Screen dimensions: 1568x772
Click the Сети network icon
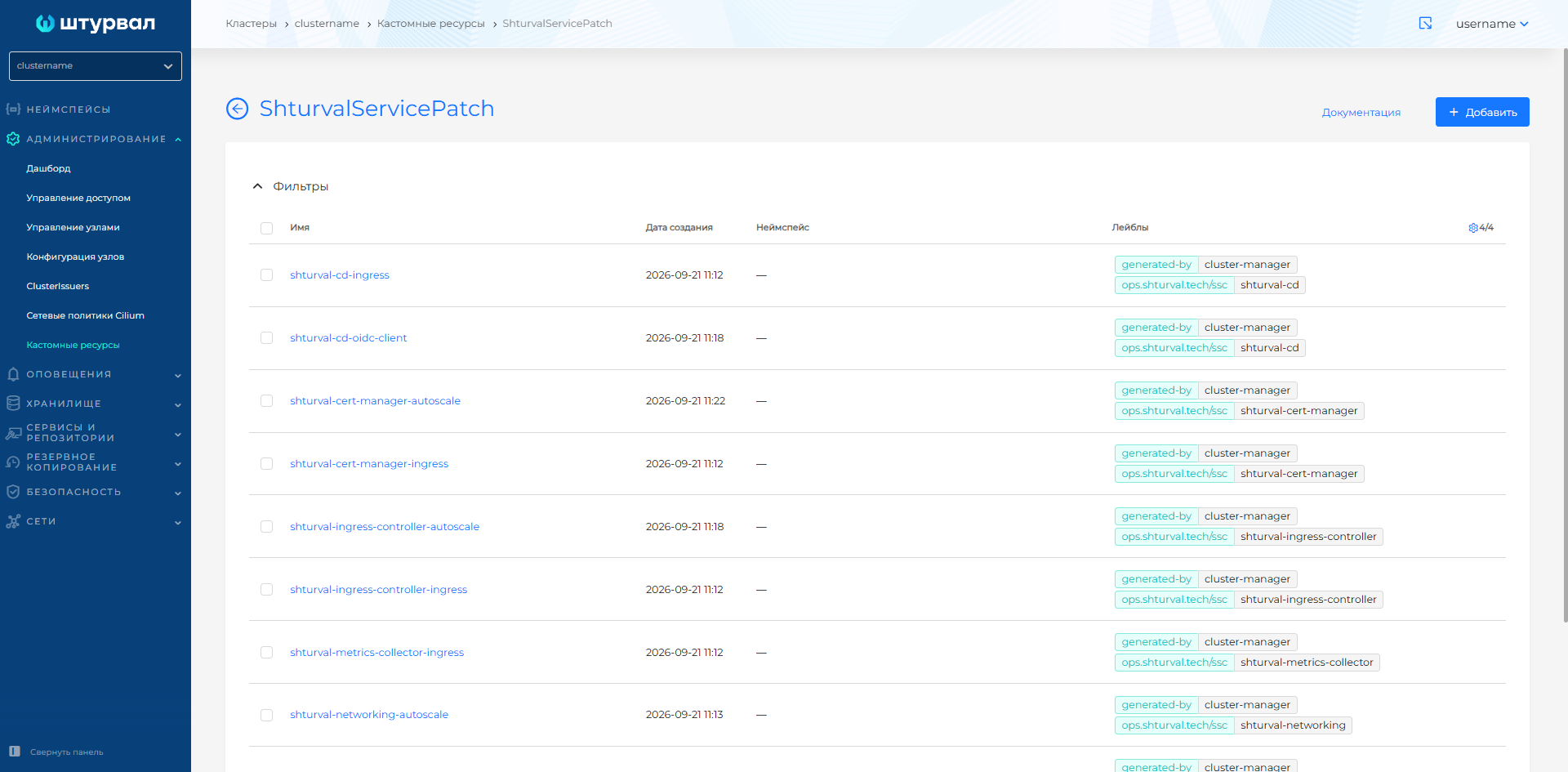[13, 521]
